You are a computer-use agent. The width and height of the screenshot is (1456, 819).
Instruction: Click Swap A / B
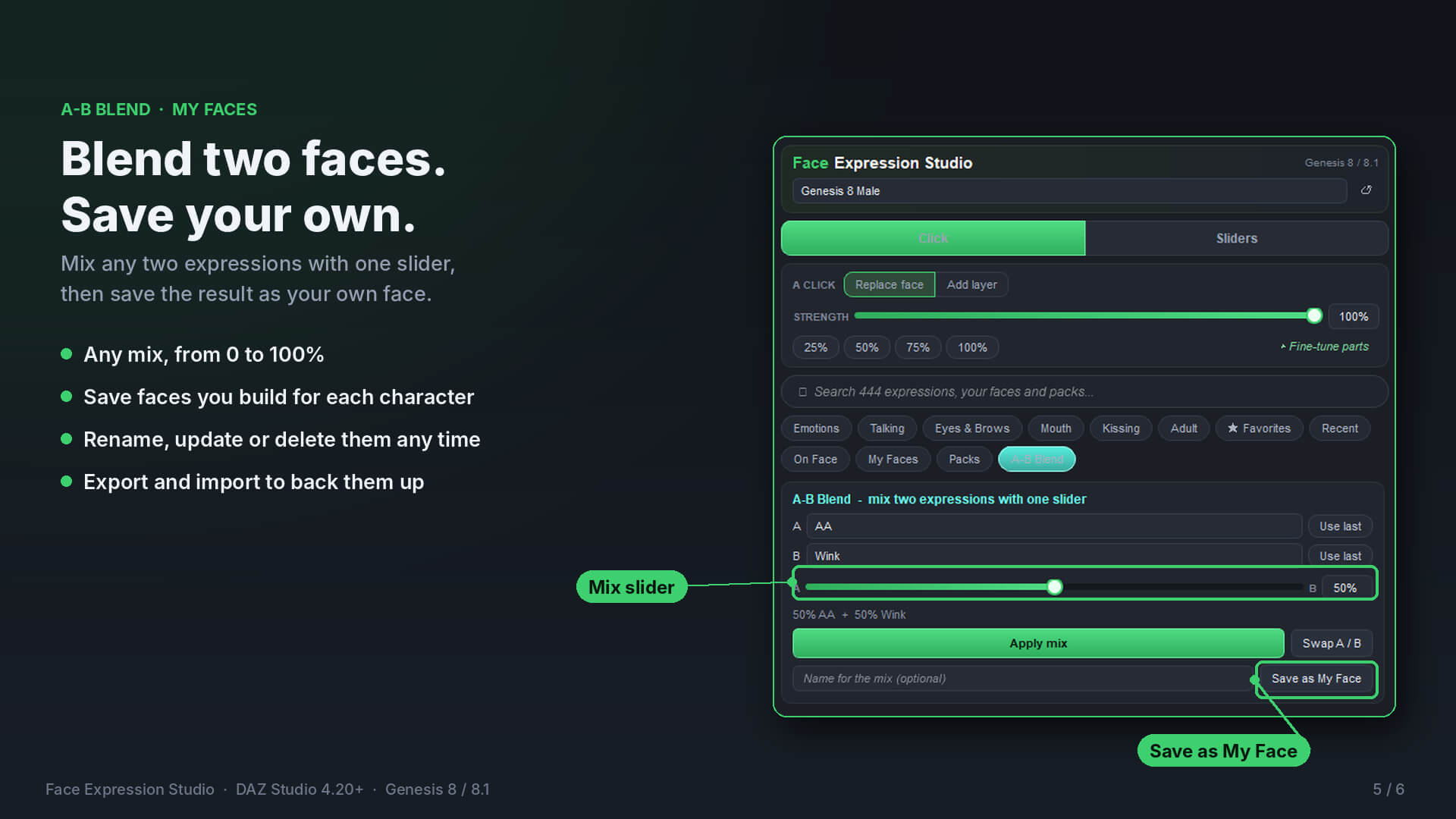1332,643
